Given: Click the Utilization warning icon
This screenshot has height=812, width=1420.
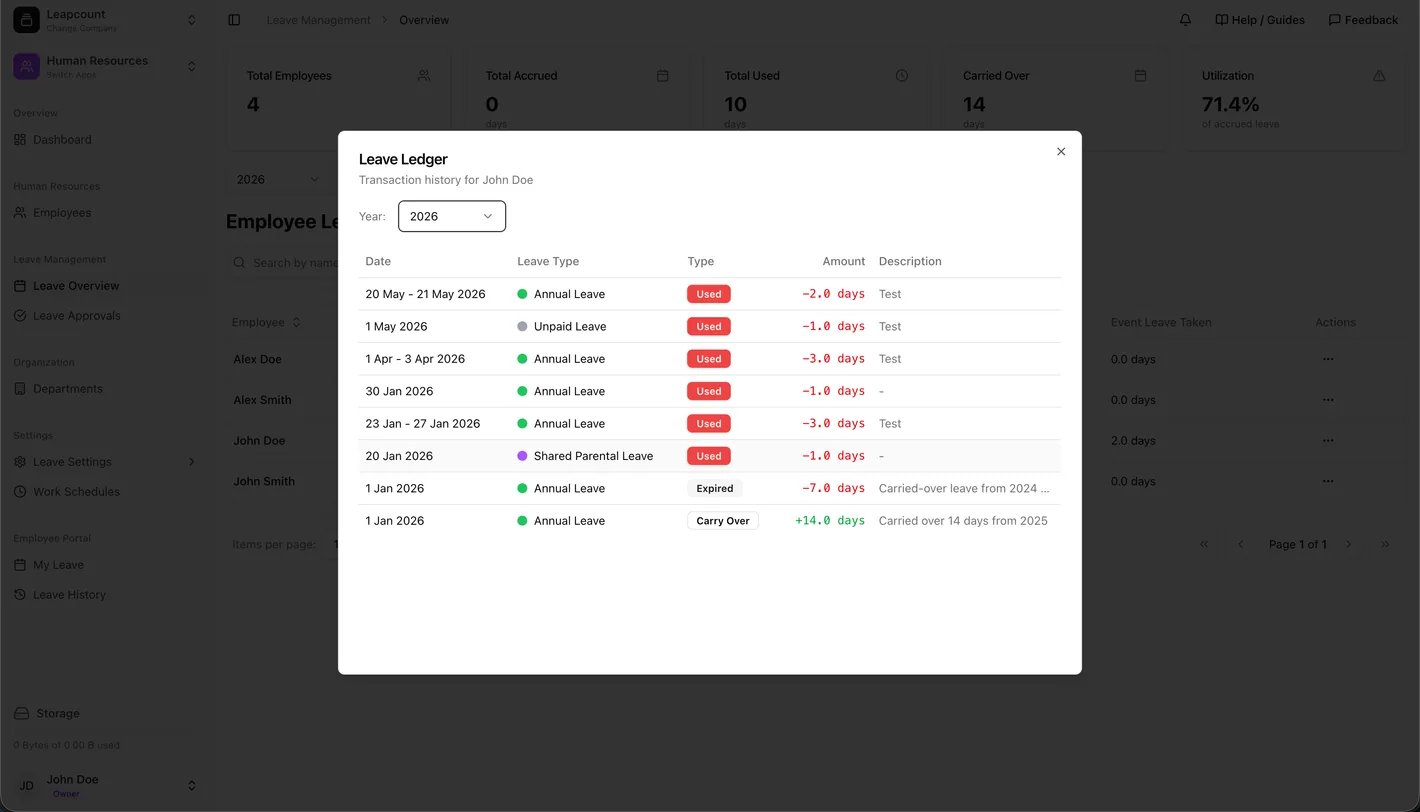Looking at the screenshot, I should tap(1379, 76).
